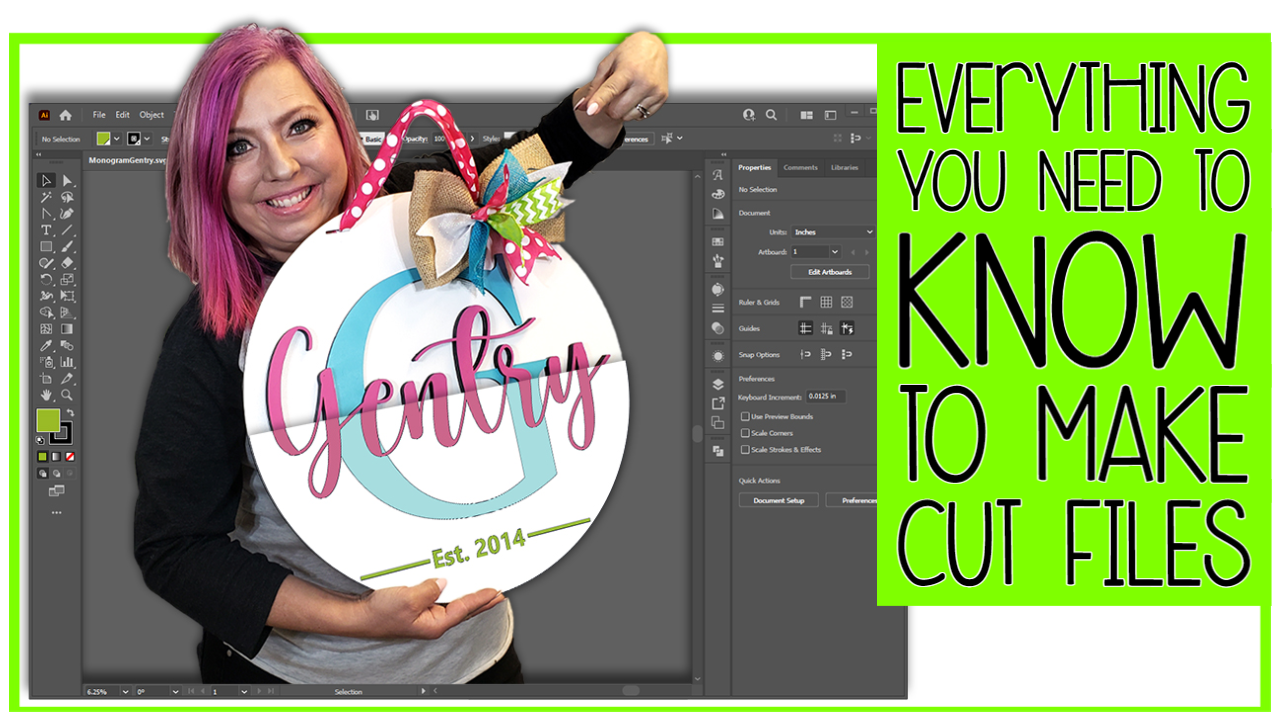Open the Layers panel icon on the sidebar
This screenshot has width=1280, height=720.
(x=717, y=383)
